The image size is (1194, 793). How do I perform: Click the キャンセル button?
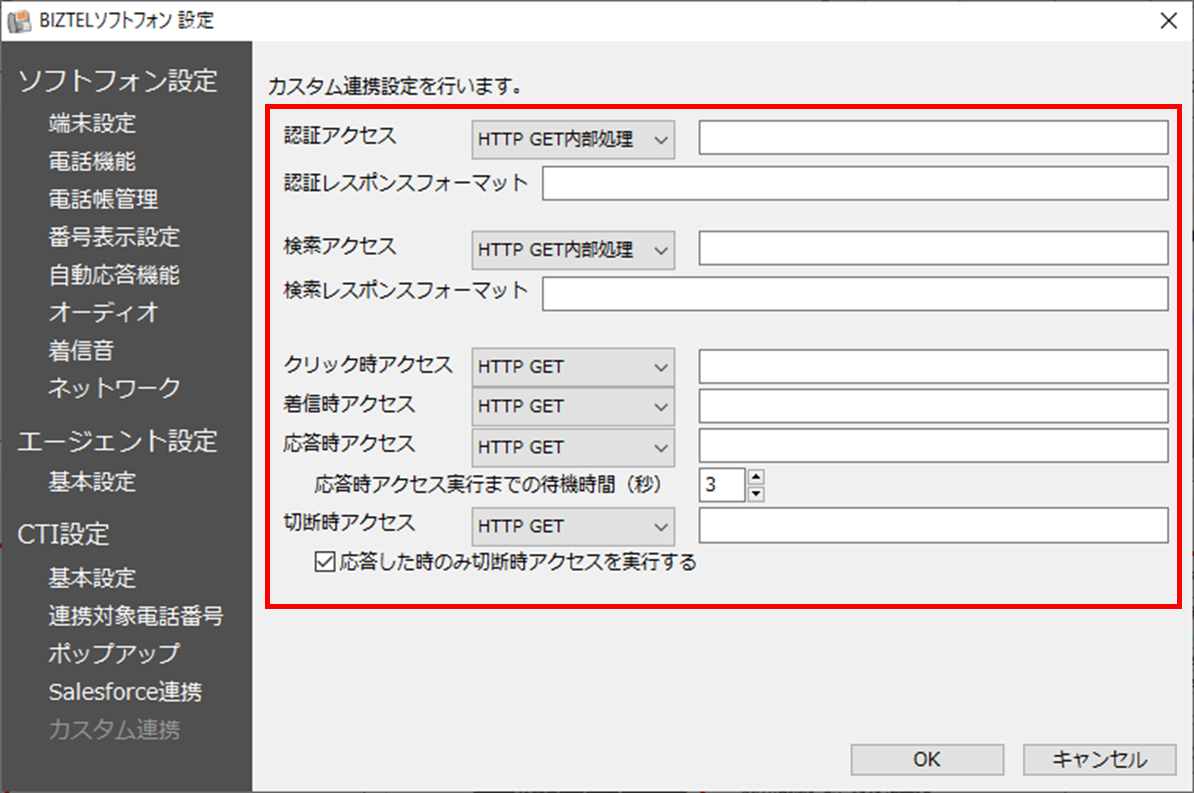pyautogui.click(x=1099, y=759)
